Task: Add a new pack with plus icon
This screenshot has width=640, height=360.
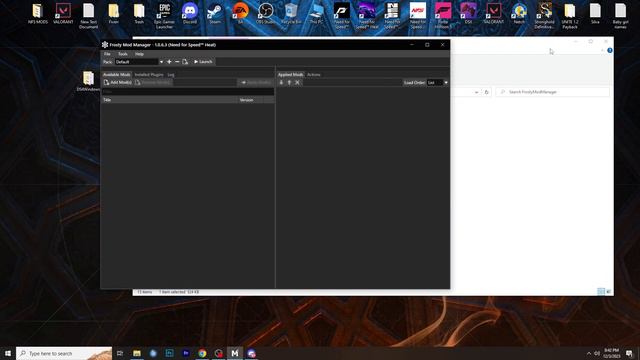Action: tap(169, 62)
